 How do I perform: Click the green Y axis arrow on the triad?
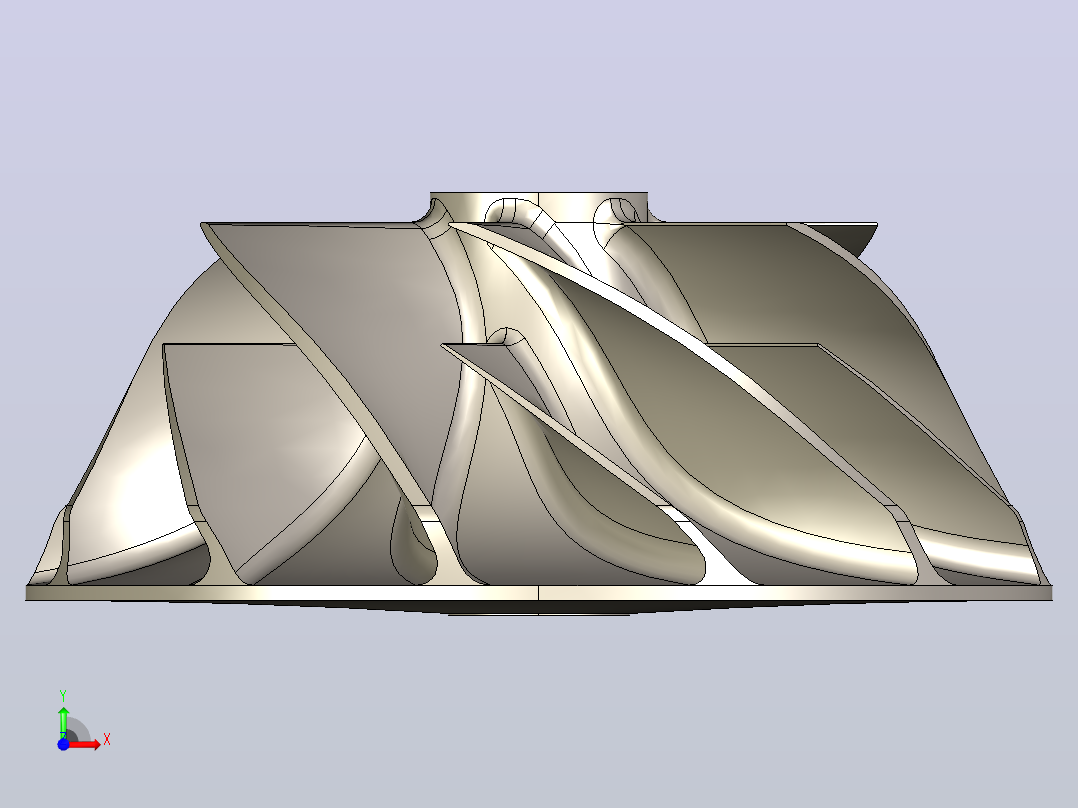click(x=63, y=721)
